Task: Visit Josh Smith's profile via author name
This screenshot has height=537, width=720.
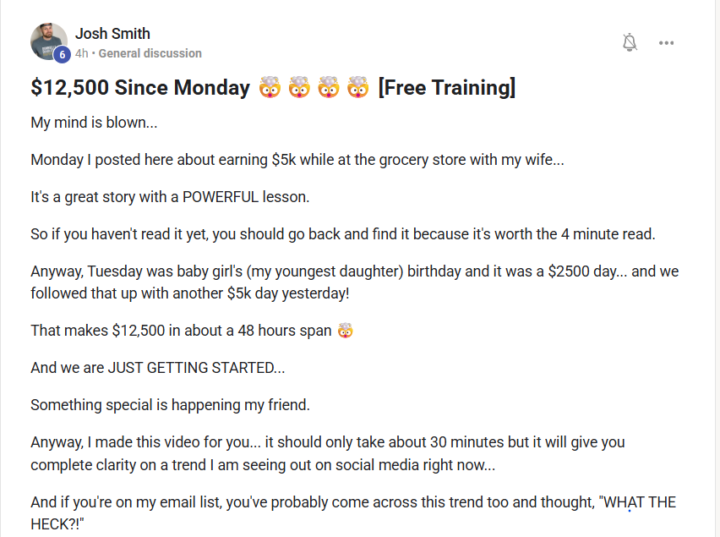Action: click(112, 33)
